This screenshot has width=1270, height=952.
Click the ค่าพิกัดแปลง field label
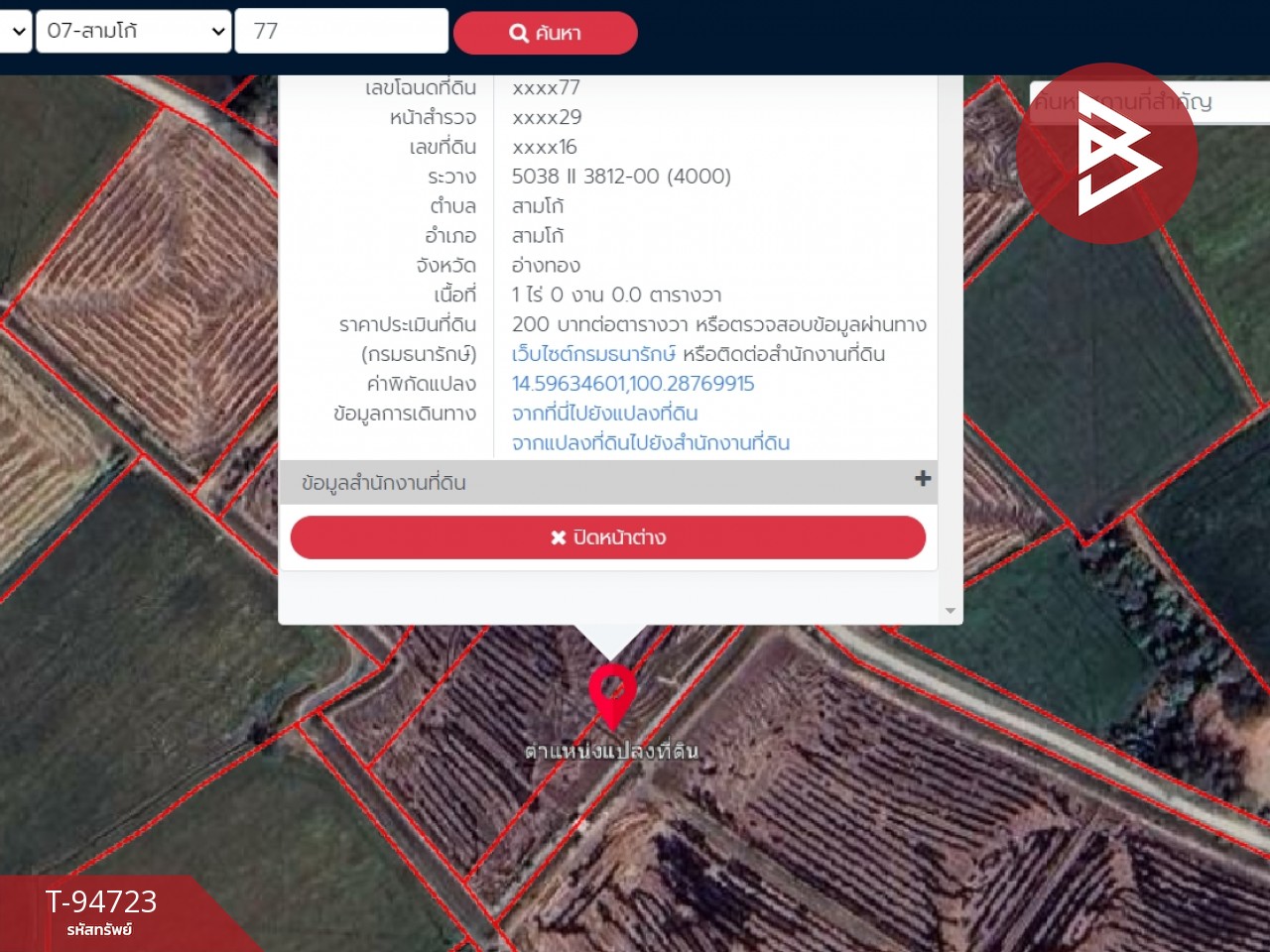point(422,384)
